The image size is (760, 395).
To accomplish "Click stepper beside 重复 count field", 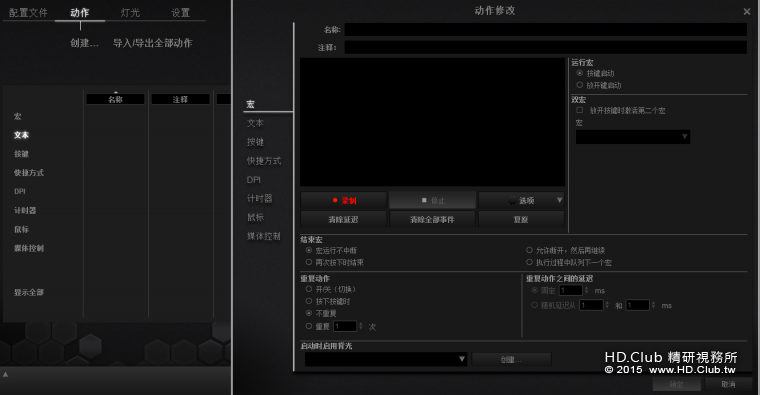I will 361,326.
